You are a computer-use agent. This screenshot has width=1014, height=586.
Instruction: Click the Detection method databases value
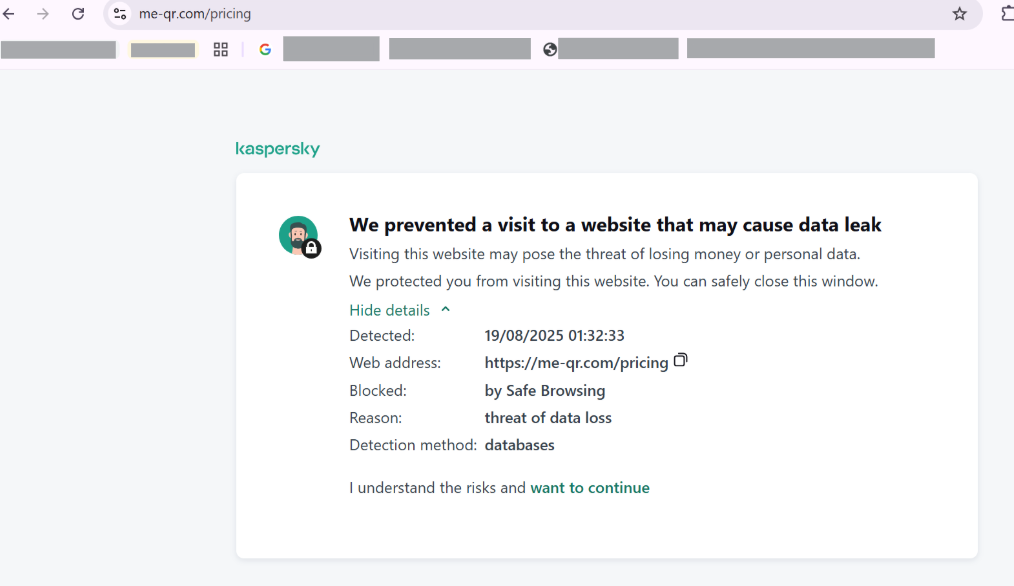[x=519, y=444]
